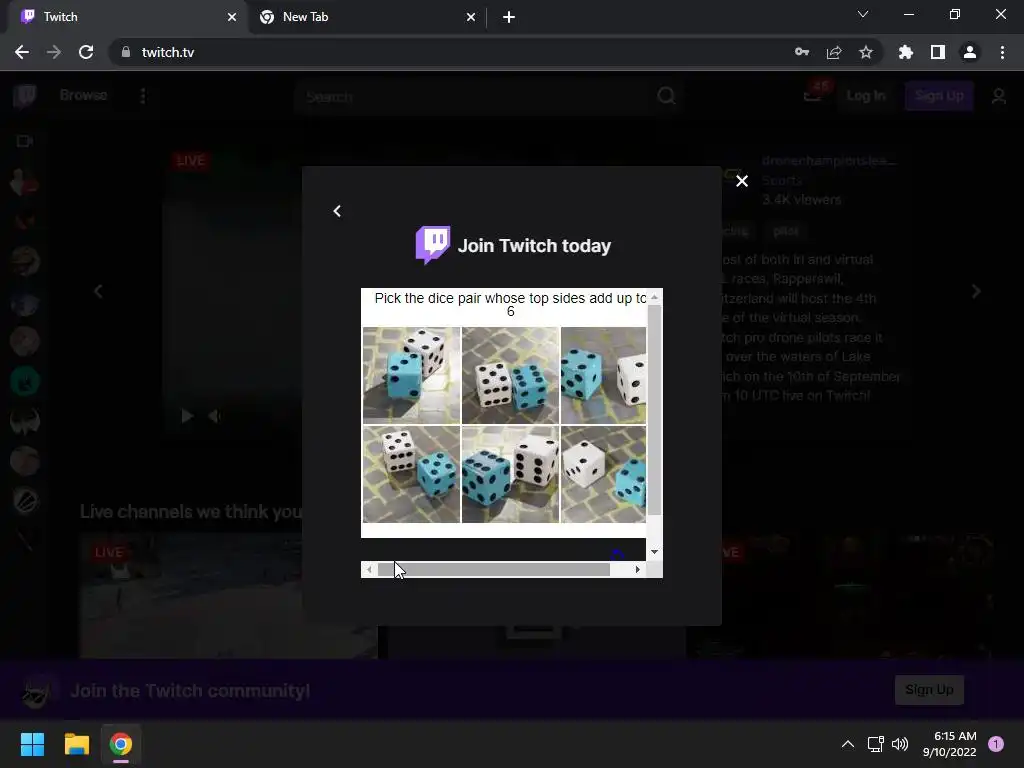Image resolution: width=1024 pixels, height=768 pixels.
Task: Open Chrome from the taskbar
Action: tap(121, 744)
